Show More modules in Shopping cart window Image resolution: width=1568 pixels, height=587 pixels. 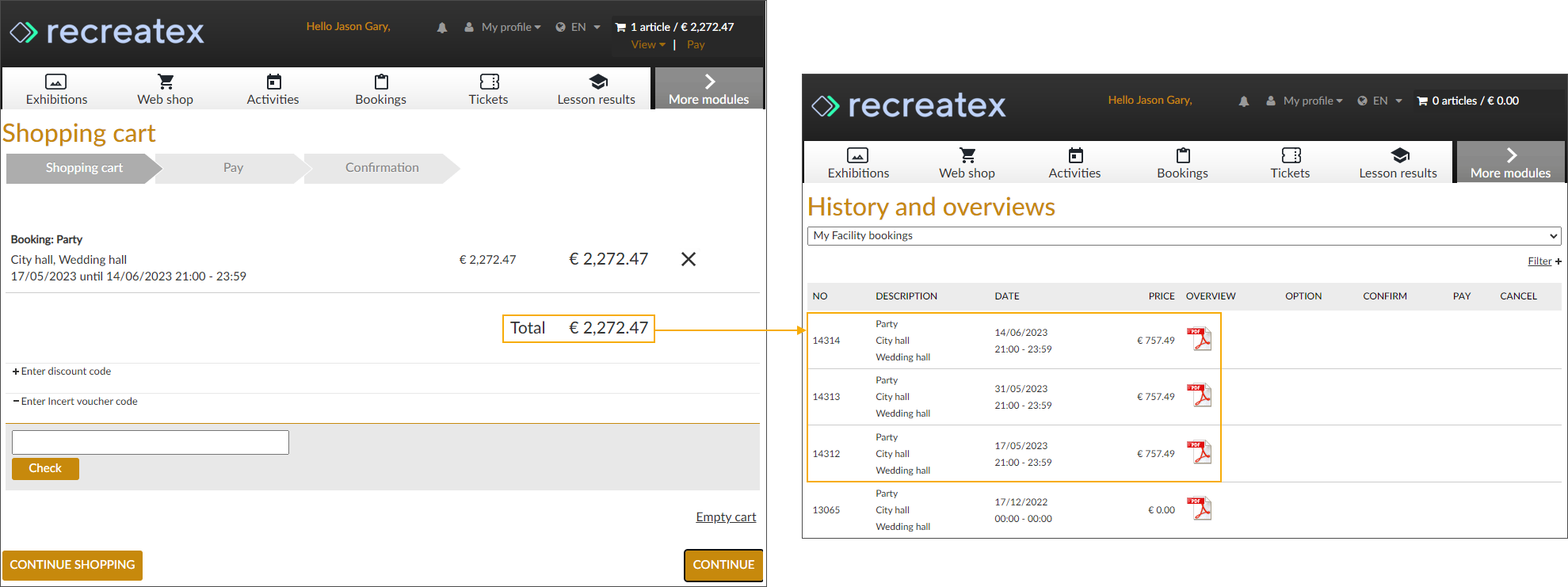coord(708,89)
